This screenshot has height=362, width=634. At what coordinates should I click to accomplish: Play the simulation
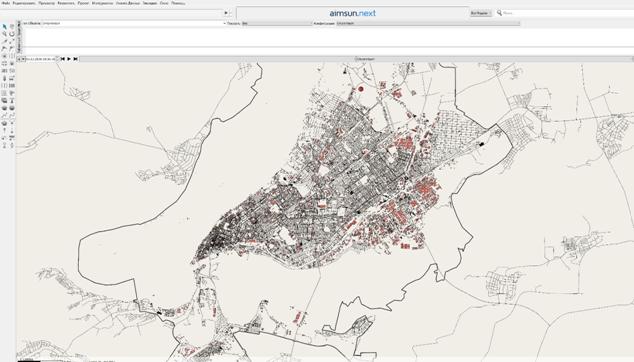69,59
